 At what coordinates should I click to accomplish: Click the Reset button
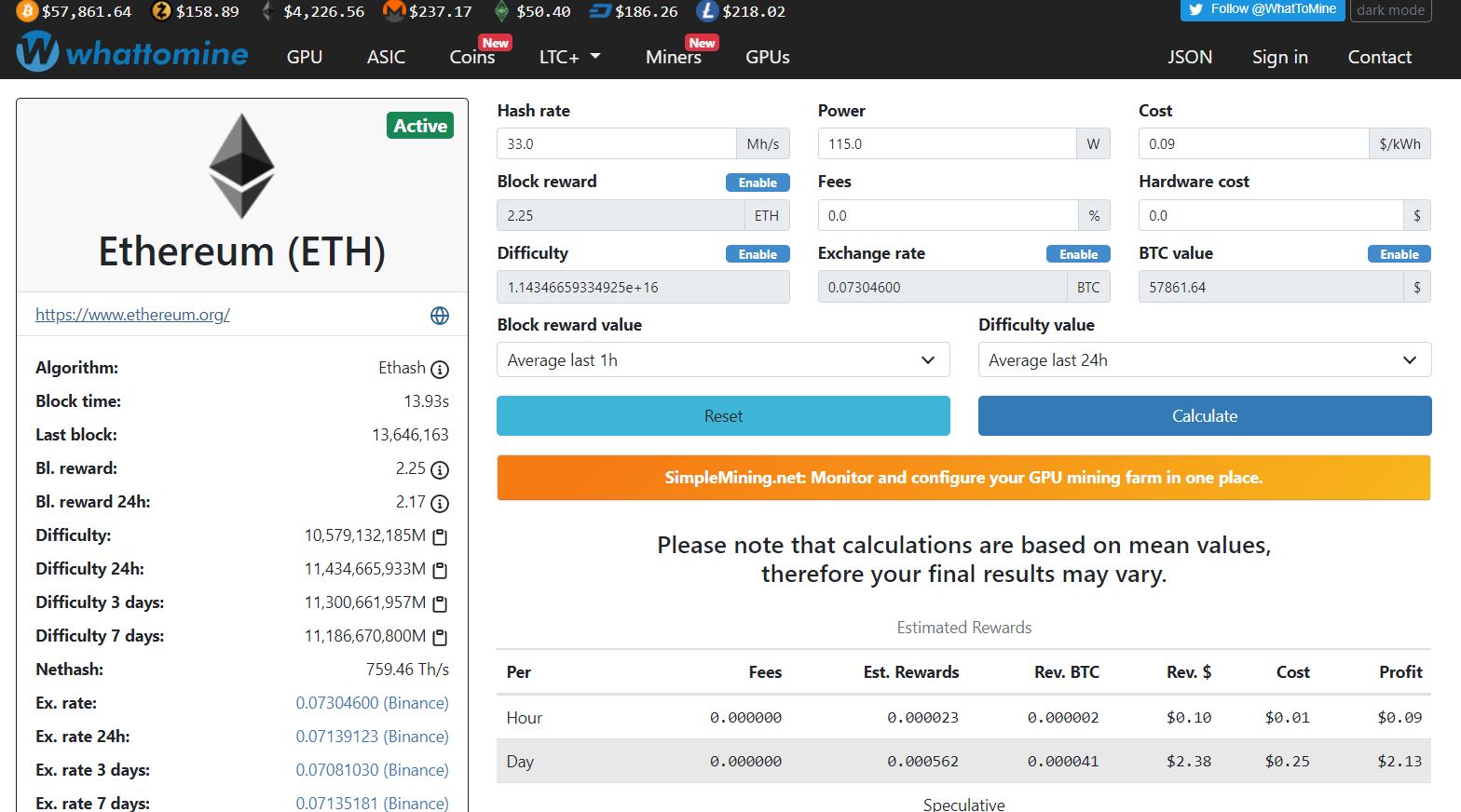pos(723,416)
